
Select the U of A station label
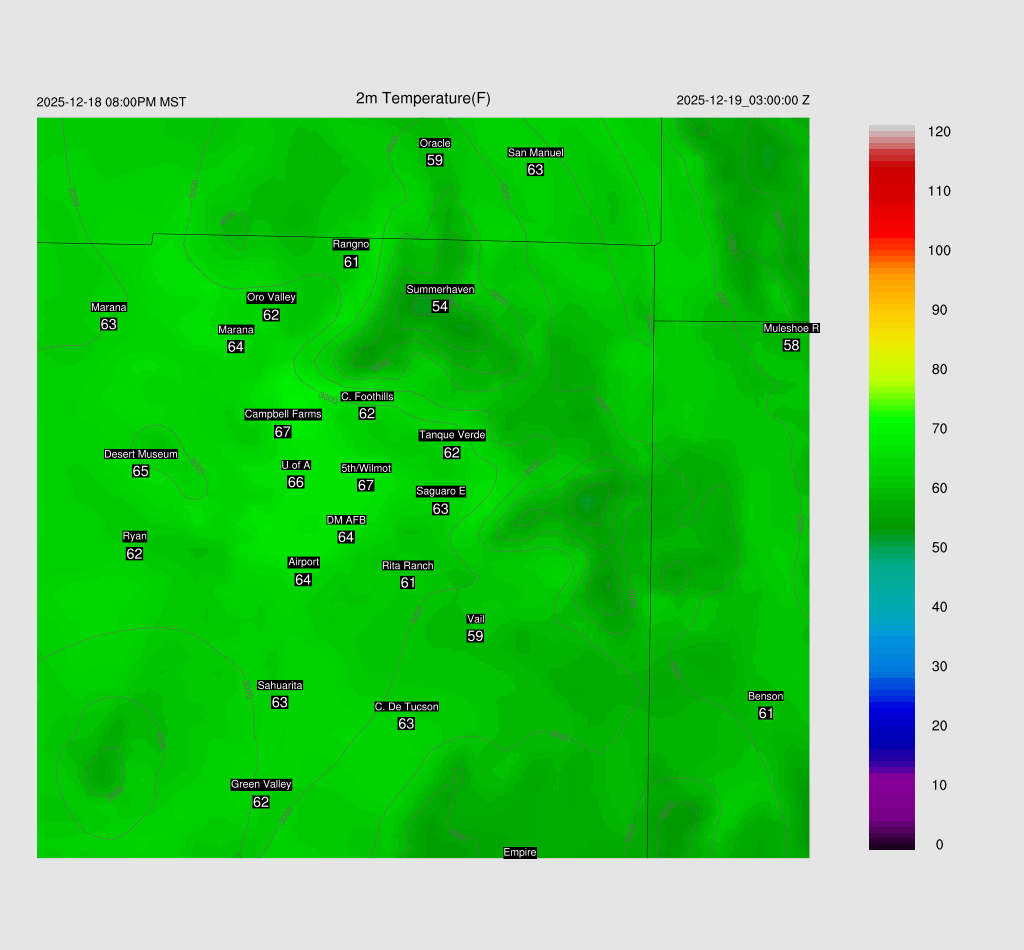[x=296, y=465]
